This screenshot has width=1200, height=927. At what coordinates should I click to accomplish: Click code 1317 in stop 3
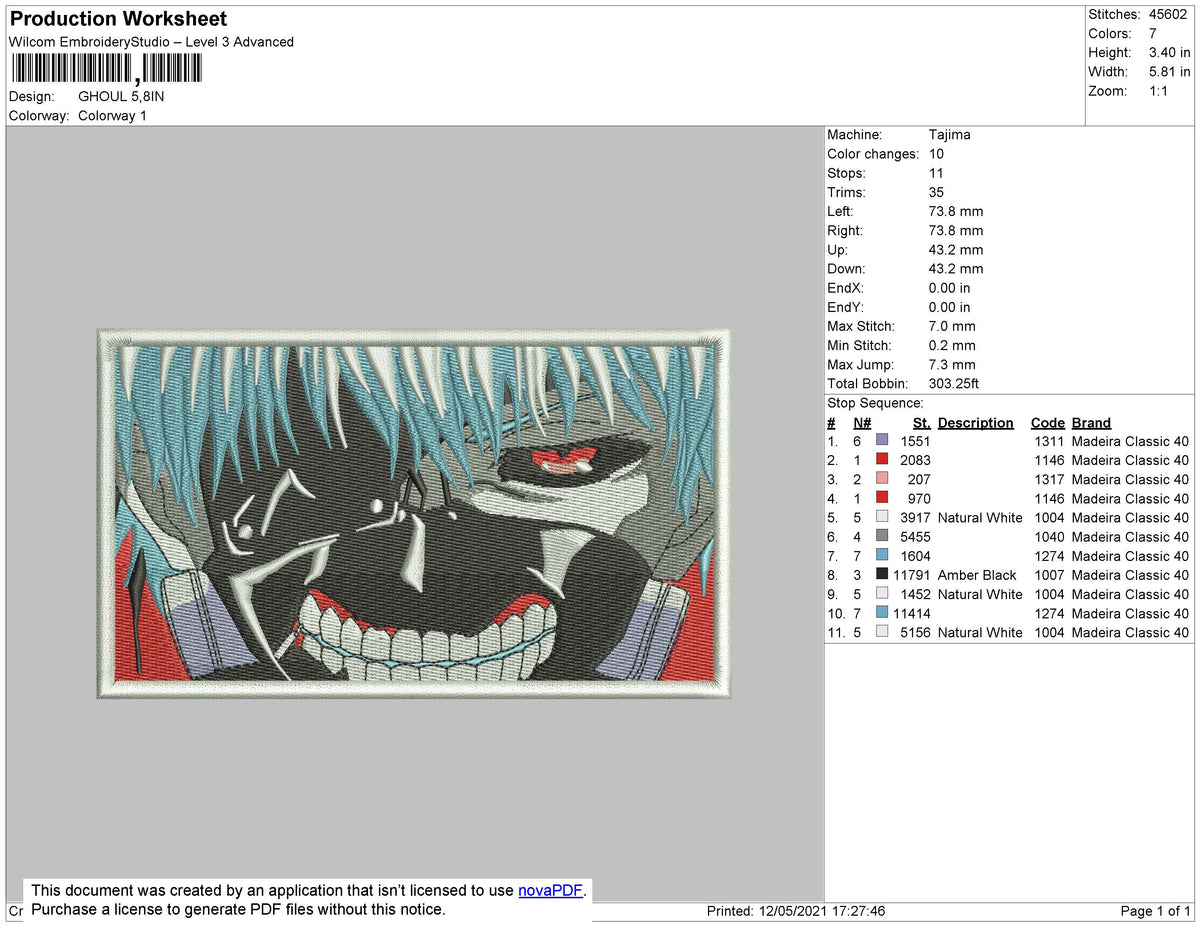coord(1047,479)
